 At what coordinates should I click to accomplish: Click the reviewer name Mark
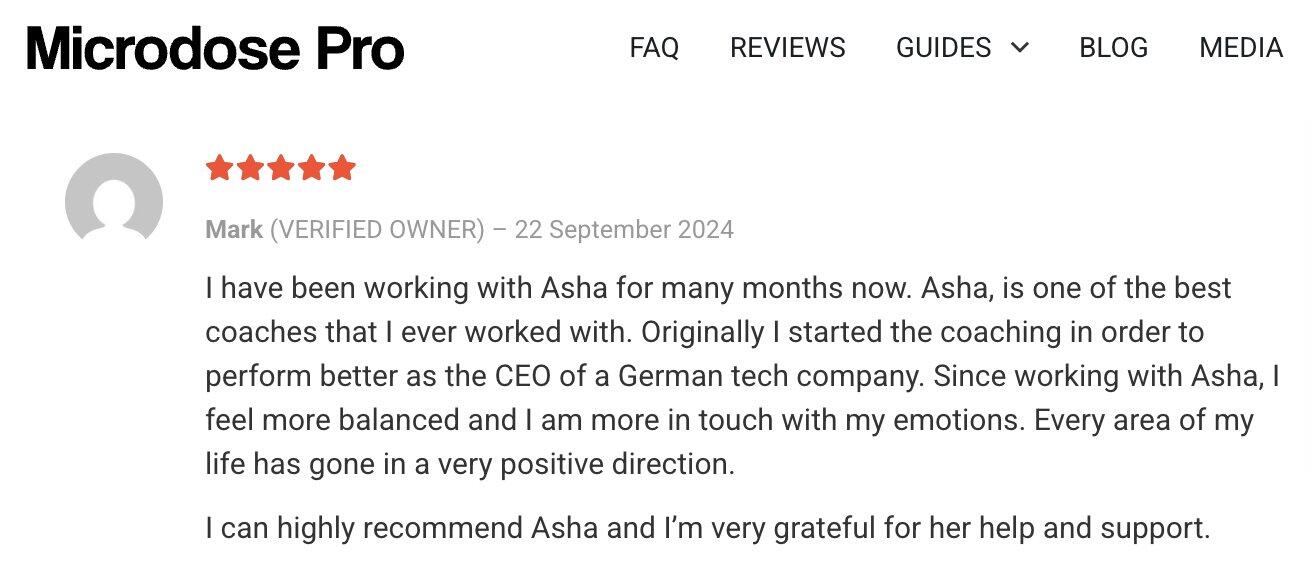[234, 230]
